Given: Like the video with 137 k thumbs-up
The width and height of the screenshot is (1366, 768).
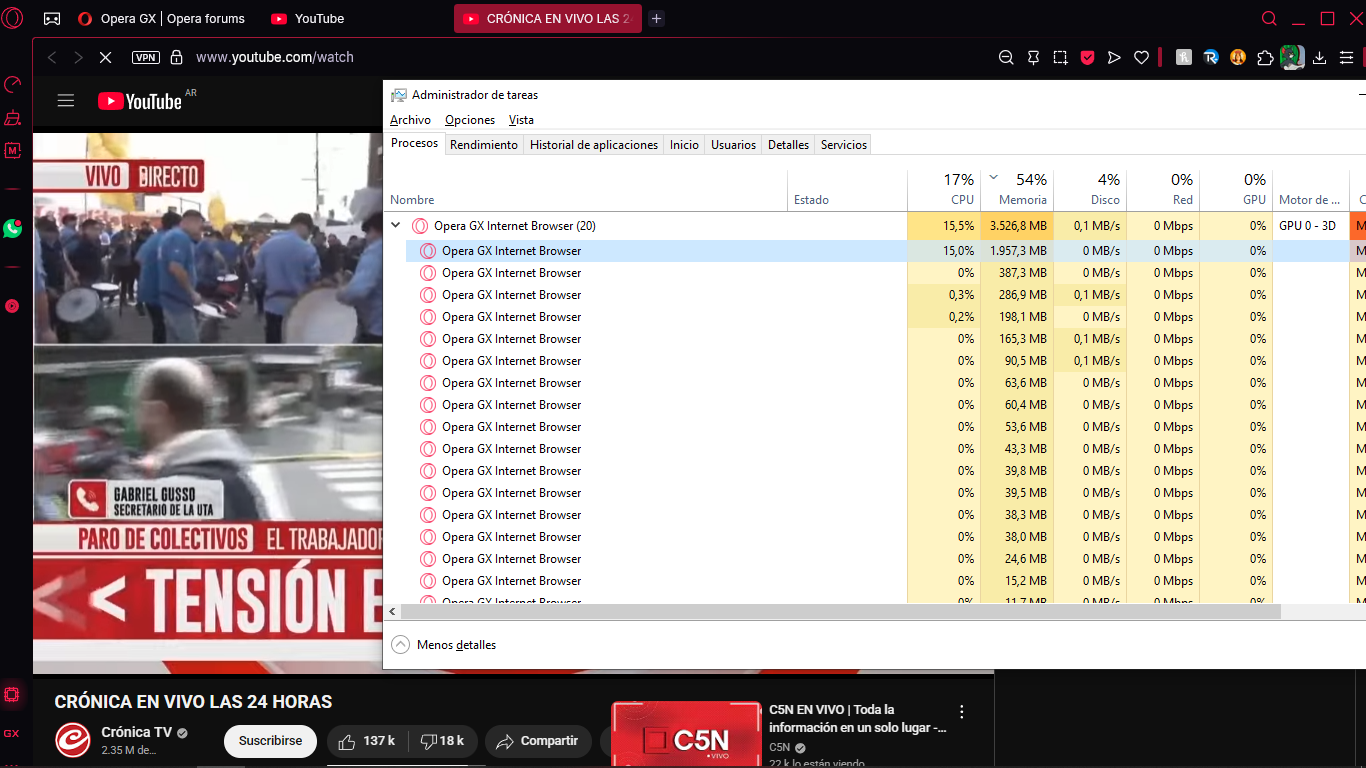Looking at the screenshot, I should click(366, 741).
